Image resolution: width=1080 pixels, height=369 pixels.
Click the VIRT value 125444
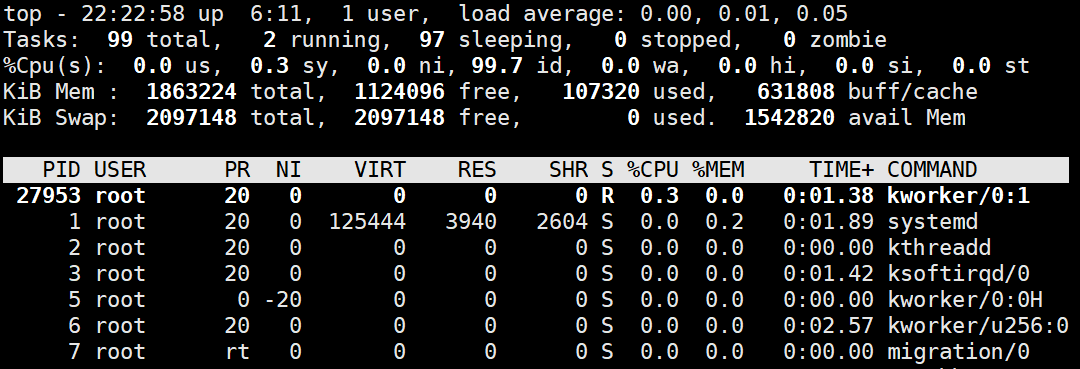367,222
